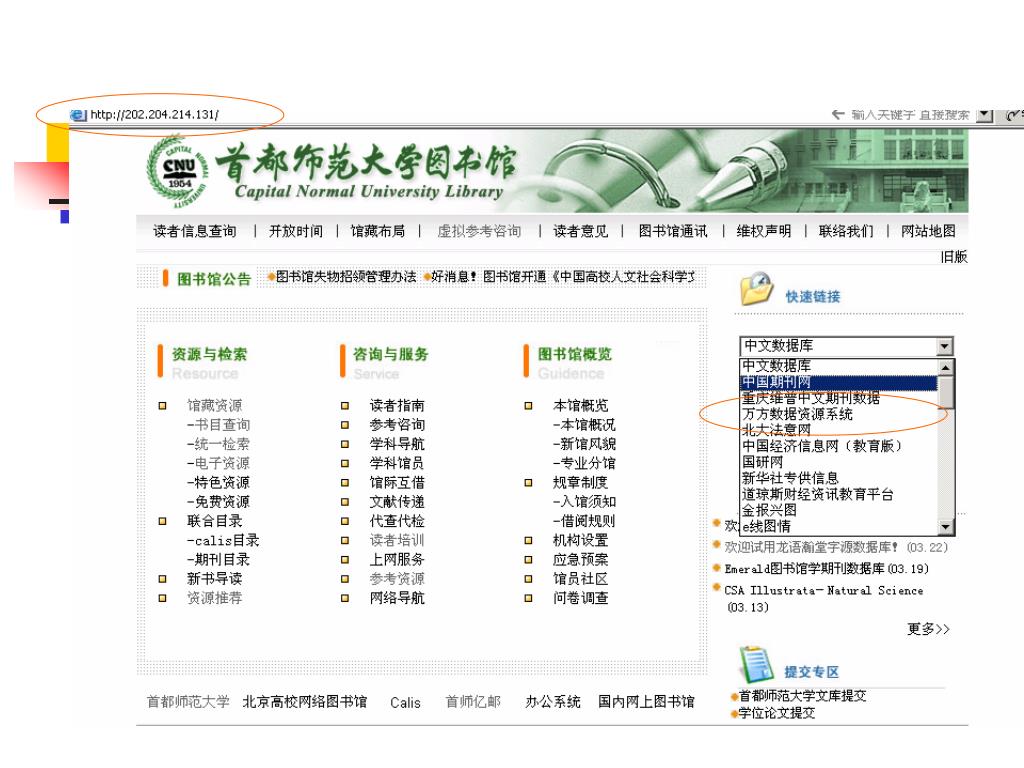Select 北大法意网 in the list
1024x768 pixels.
[x=776, y=430]
